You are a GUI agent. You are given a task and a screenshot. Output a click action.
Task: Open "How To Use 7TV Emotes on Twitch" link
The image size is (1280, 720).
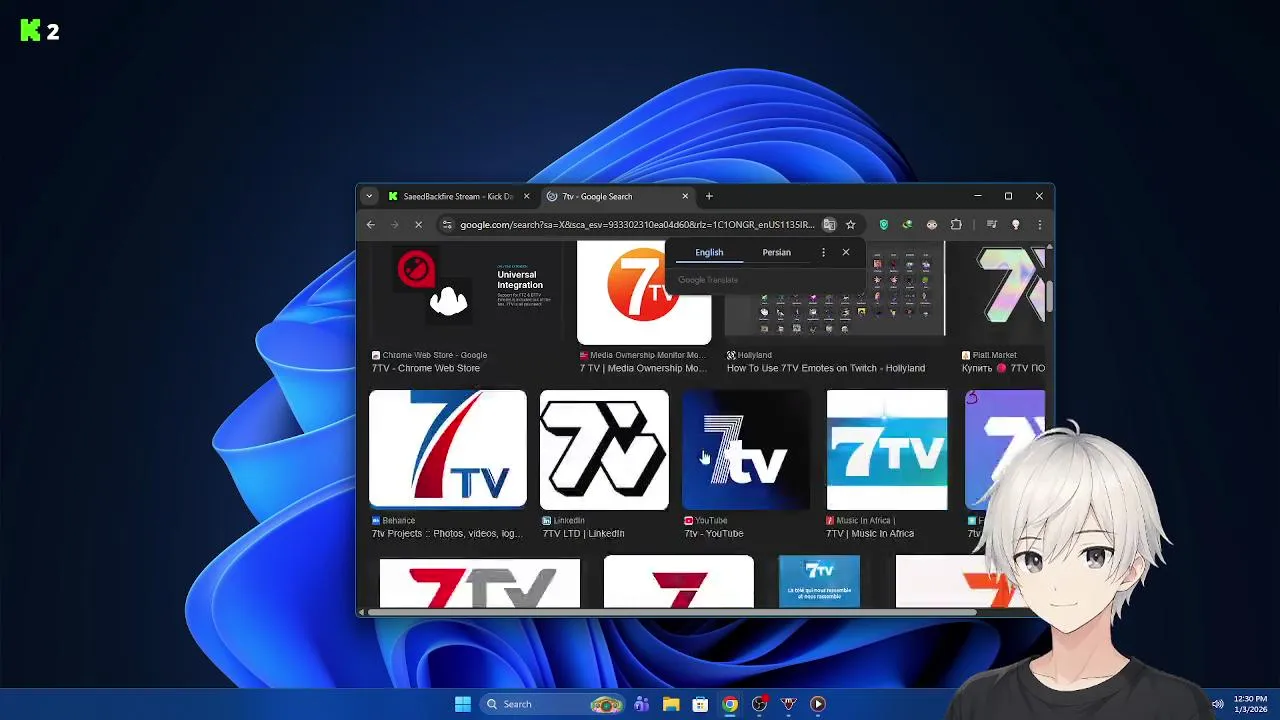[826, 368]
